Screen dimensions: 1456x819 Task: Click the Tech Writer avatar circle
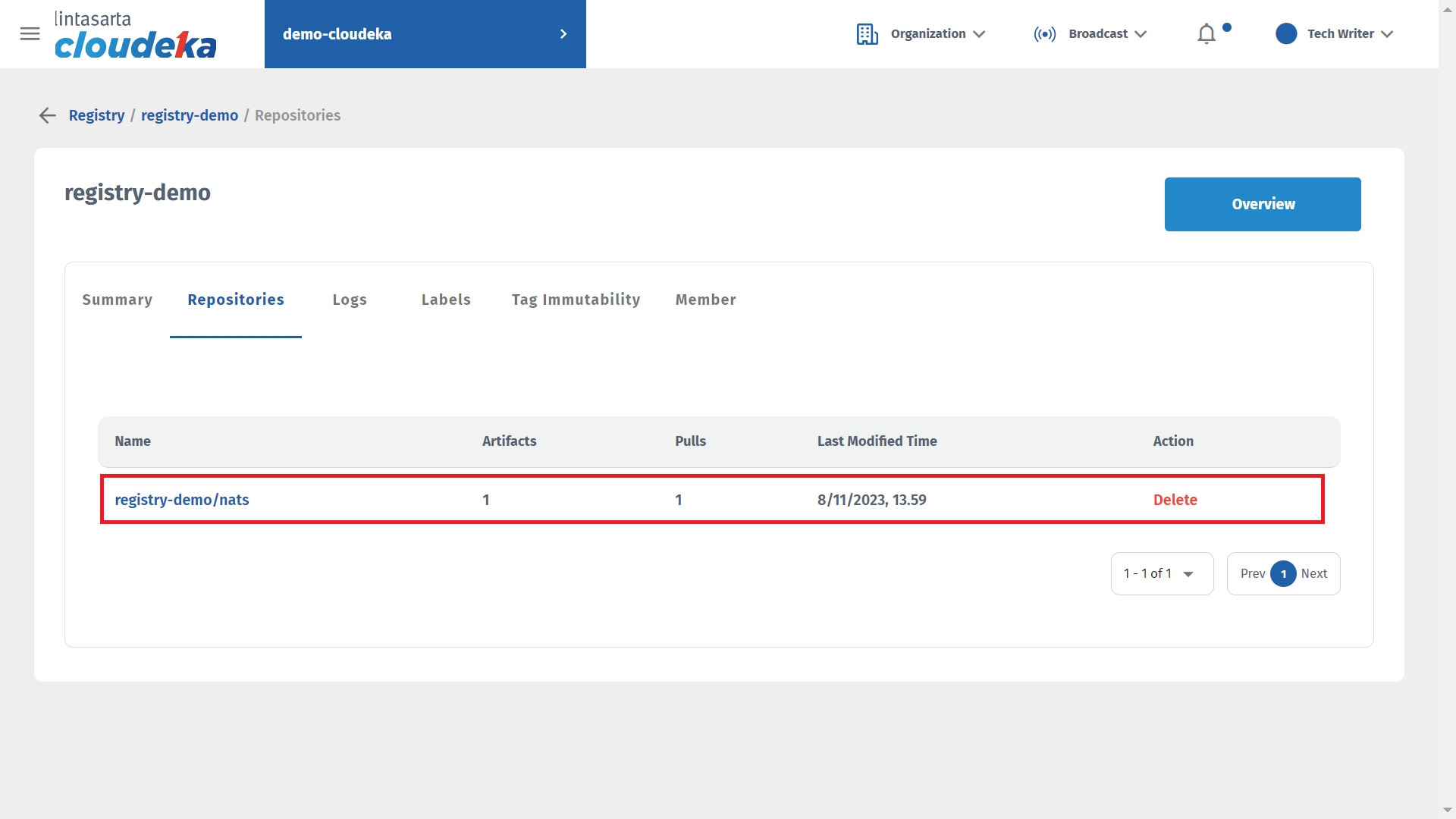coord(1286,33)
